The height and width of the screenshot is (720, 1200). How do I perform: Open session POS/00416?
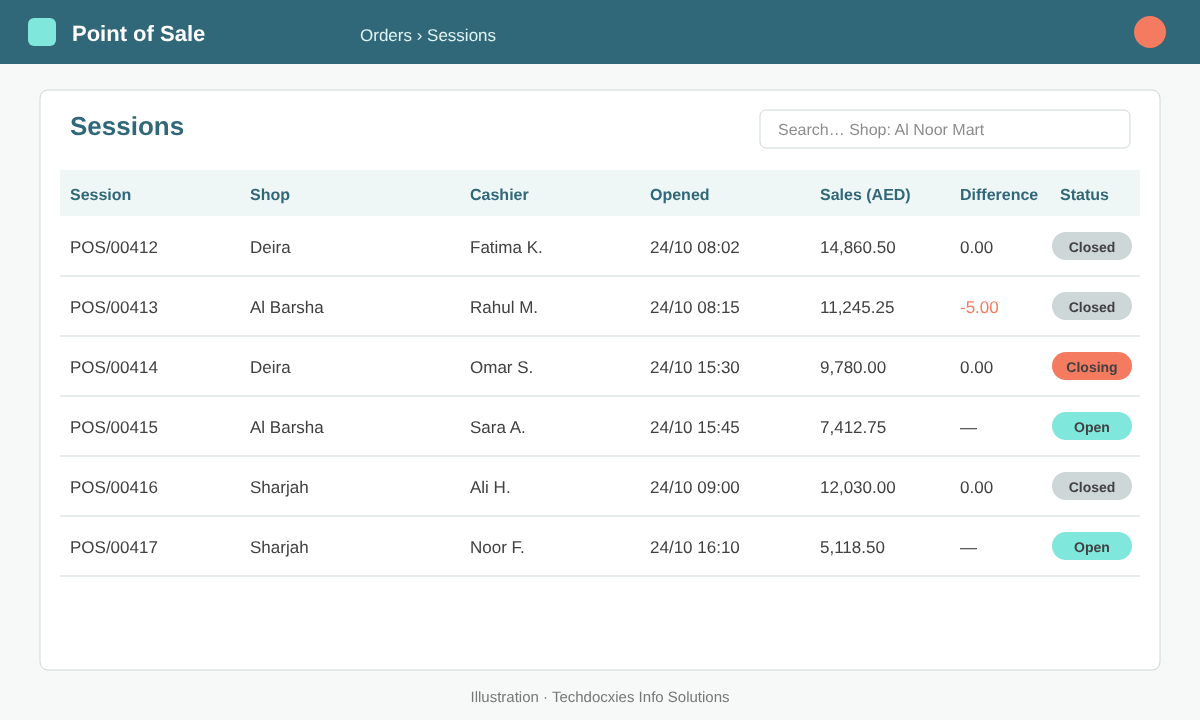114,487
